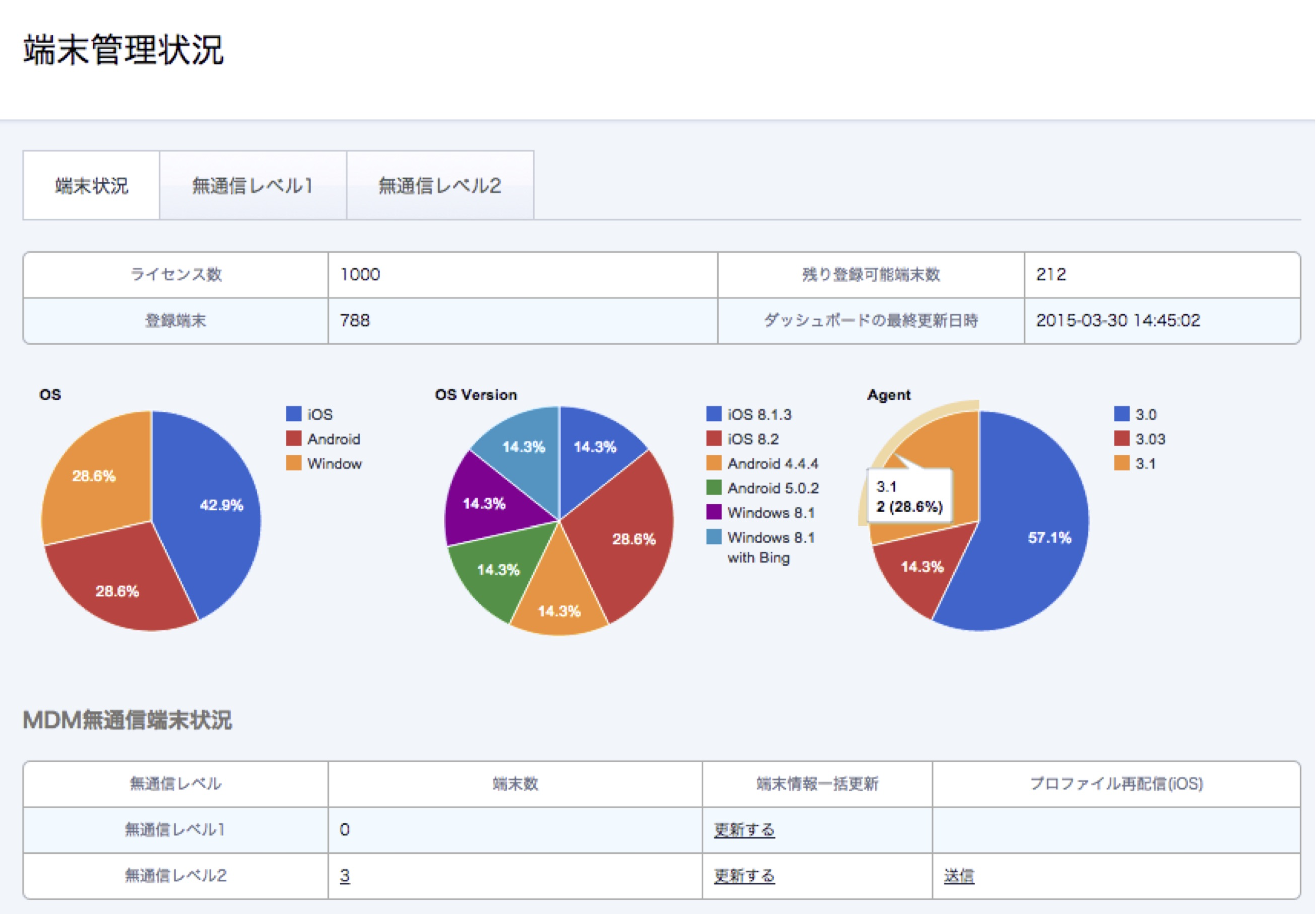Click the device count 0 for 無通信レベル1
The height and width of the screenshot is (914, 1316).
[344, 830]
